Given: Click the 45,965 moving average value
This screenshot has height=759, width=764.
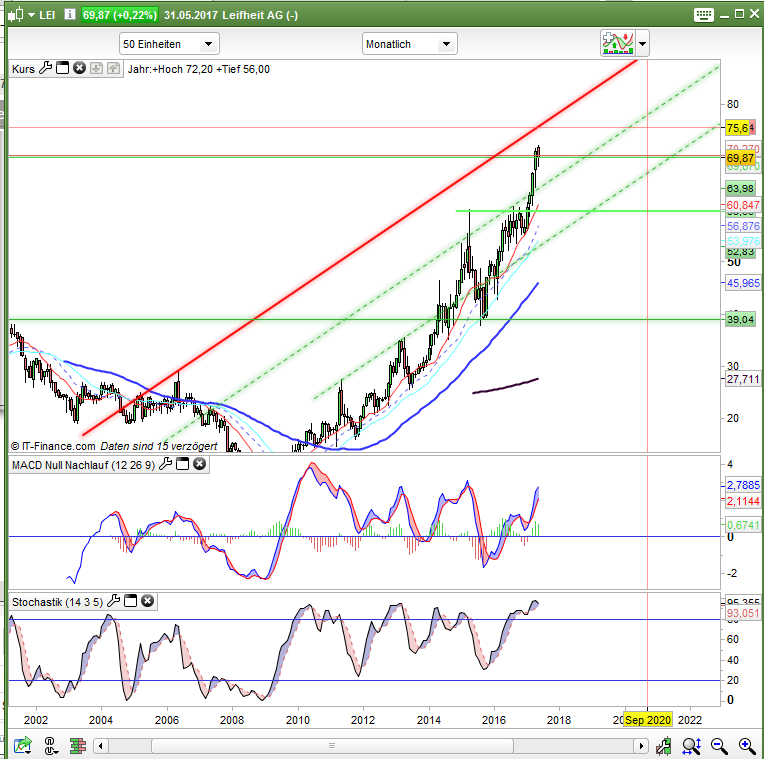Looking at the screenshot, I should pyautogui.click(x=743, y=283).
